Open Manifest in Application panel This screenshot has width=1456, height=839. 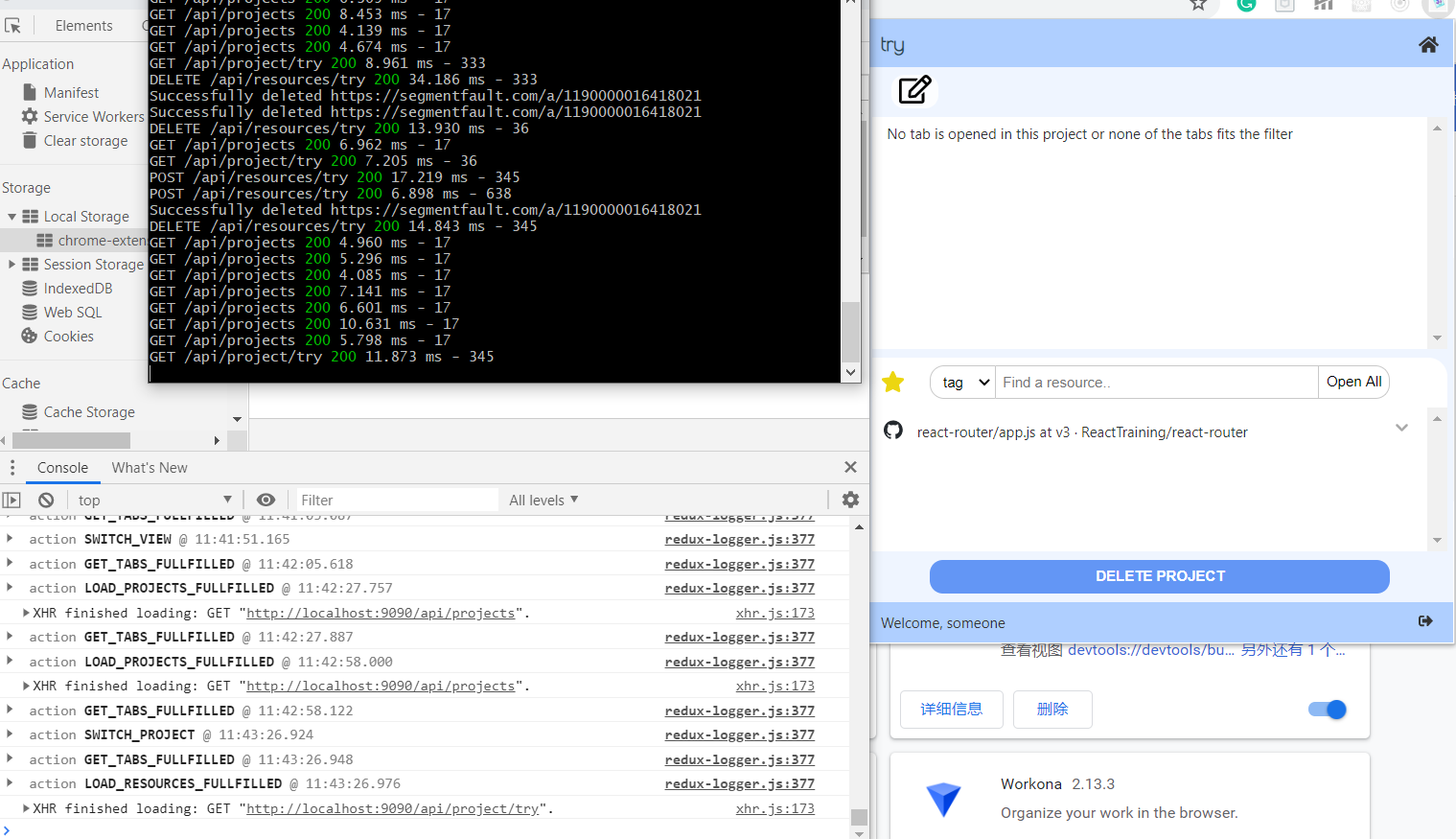tap(71, 93)
